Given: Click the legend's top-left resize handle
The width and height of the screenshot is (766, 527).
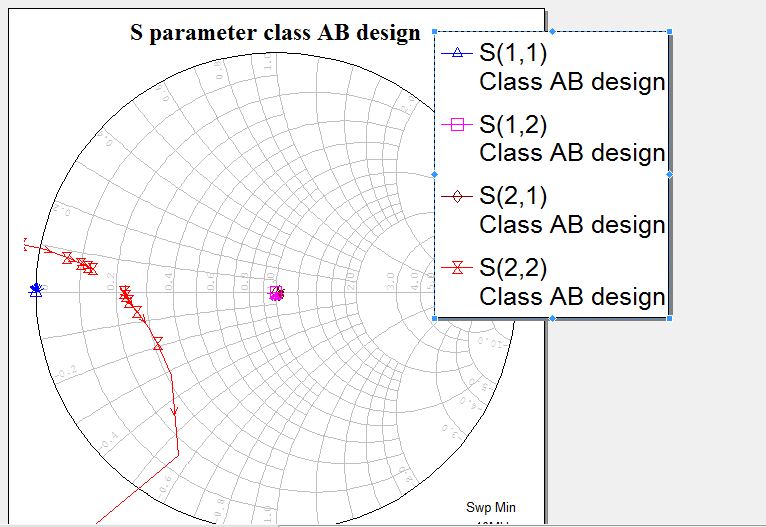Looking at the screenshot, I should pos(435,32).
